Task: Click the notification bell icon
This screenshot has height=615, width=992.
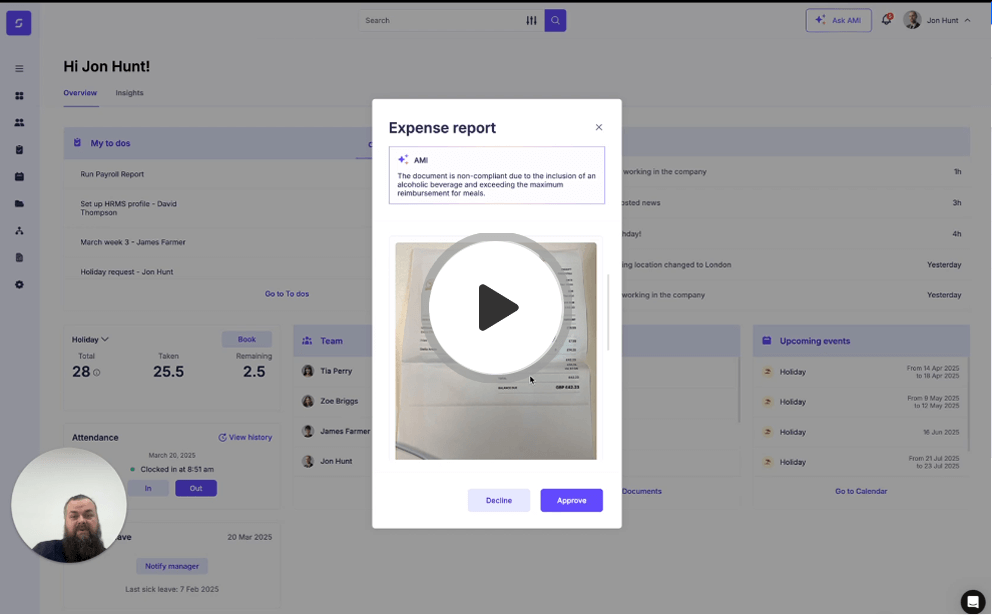Action: [886, 20]
